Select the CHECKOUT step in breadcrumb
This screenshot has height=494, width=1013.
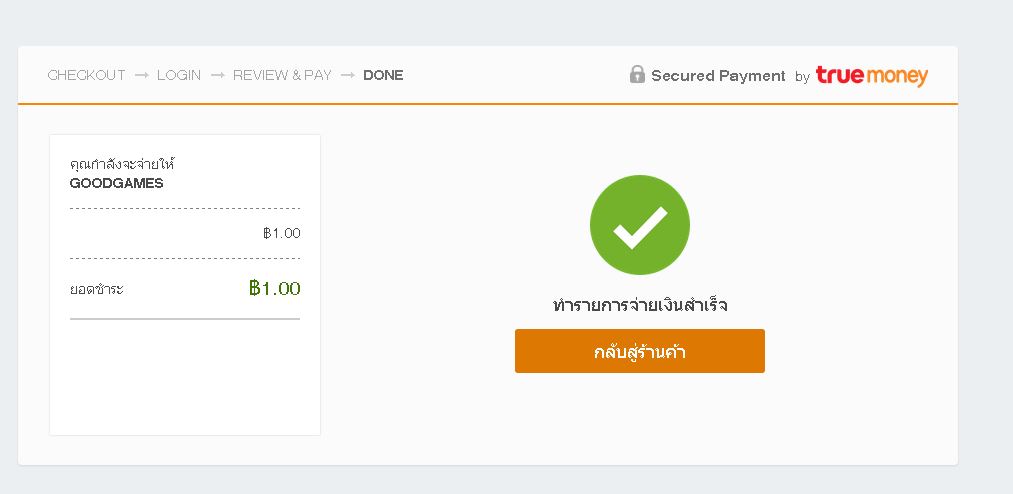coord(87,76)
